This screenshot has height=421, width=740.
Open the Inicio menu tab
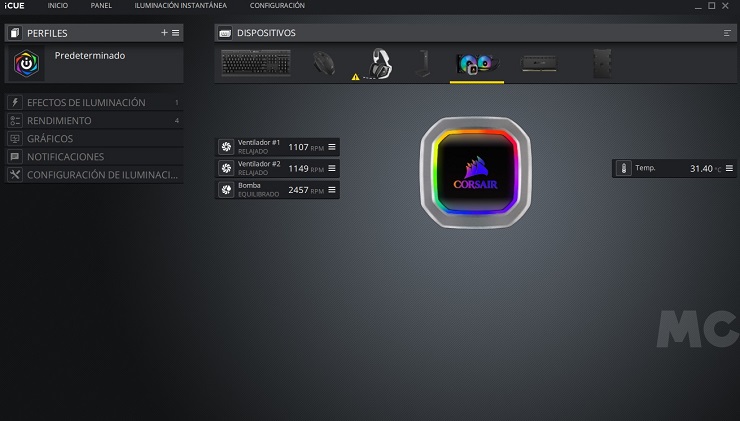tap(58, 6)
